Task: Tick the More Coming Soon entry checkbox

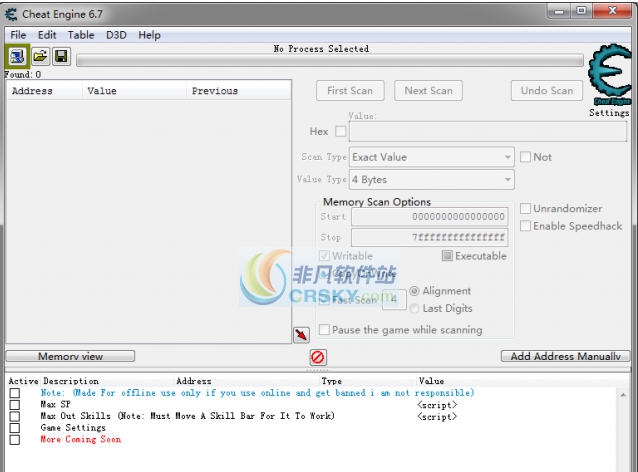Action: (x=15, y=440)
